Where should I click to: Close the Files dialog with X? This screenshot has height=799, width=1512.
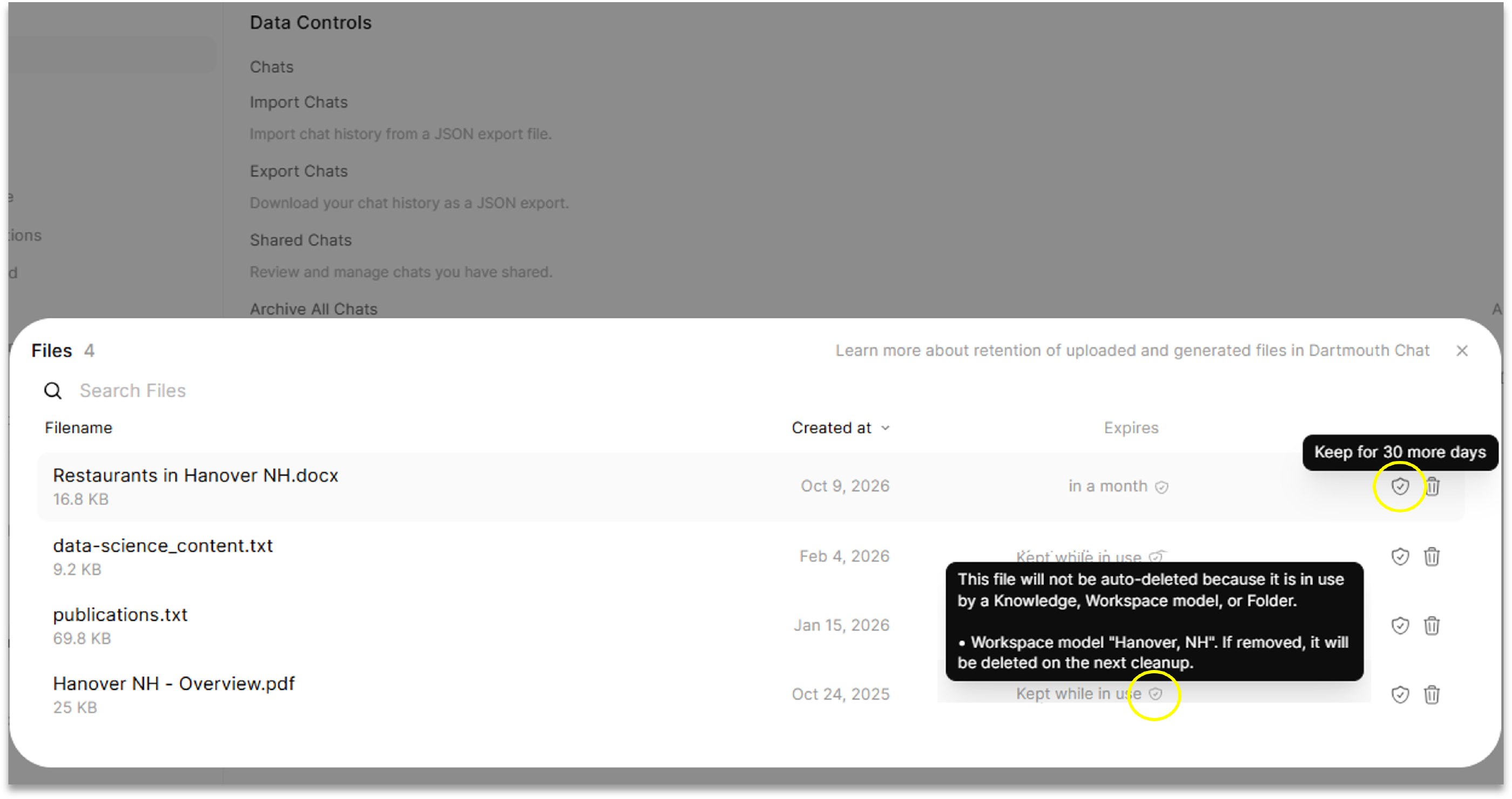point(1462,351)
